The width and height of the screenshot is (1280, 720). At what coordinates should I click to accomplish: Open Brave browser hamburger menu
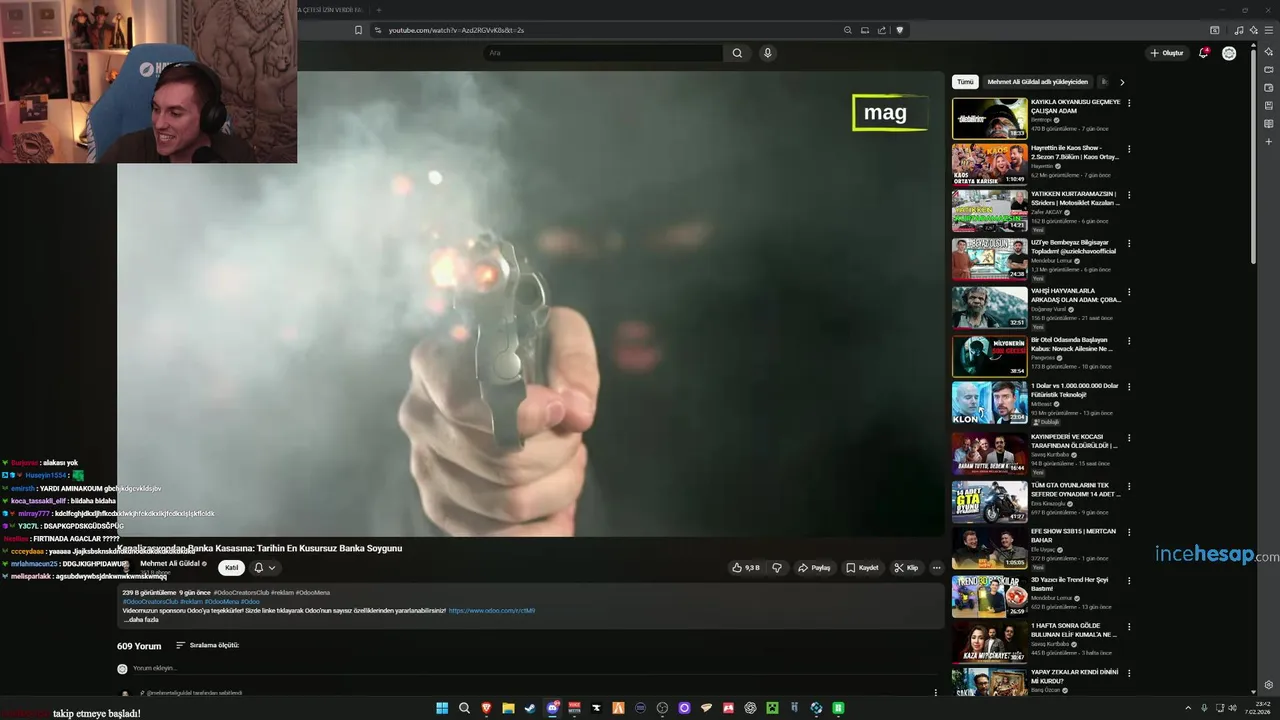[x=1269, y=30]
